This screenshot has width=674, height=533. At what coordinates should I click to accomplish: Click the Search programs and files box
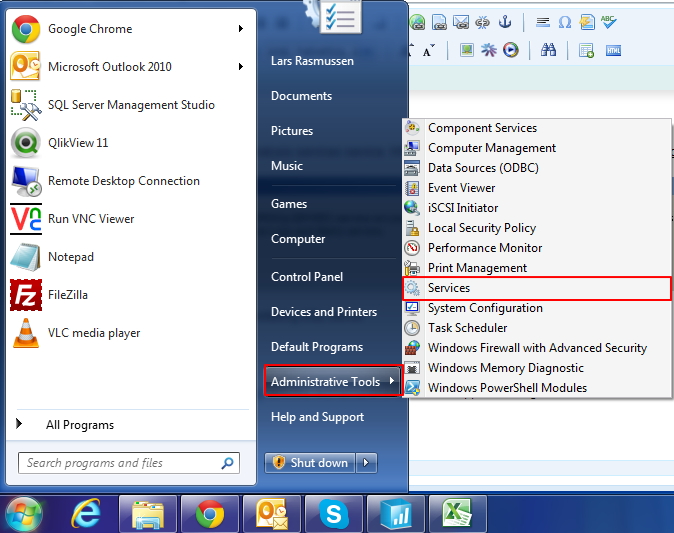pos(129,463)
